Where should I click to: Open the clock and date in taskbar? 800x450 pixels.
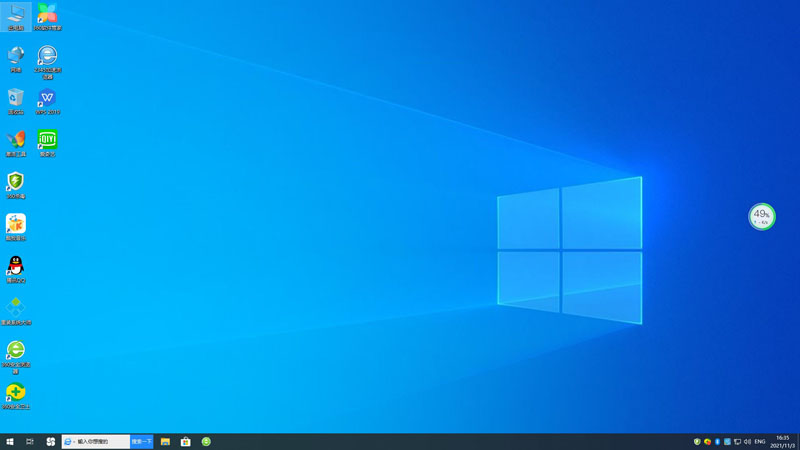[782, 441]
